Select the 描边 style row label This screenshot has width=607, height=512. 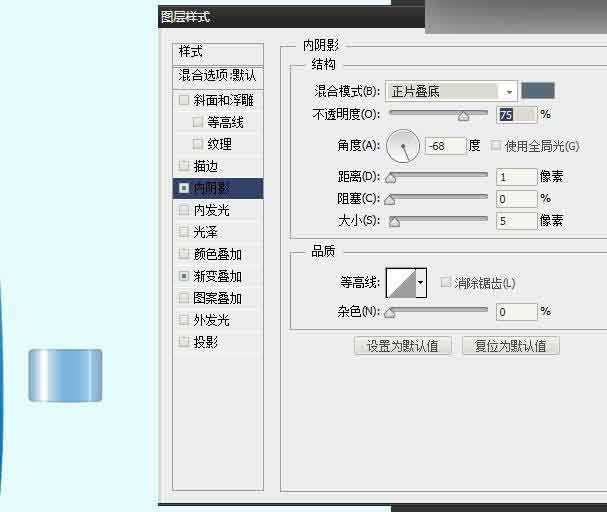[x=206, y=166]
